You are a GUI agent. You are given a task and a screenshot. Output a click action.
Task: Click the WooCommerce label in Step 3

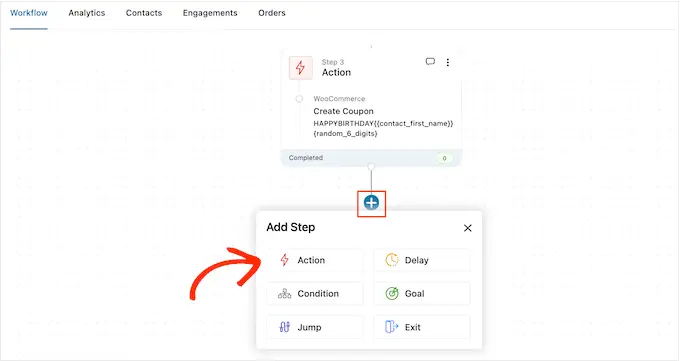[339, 99]
